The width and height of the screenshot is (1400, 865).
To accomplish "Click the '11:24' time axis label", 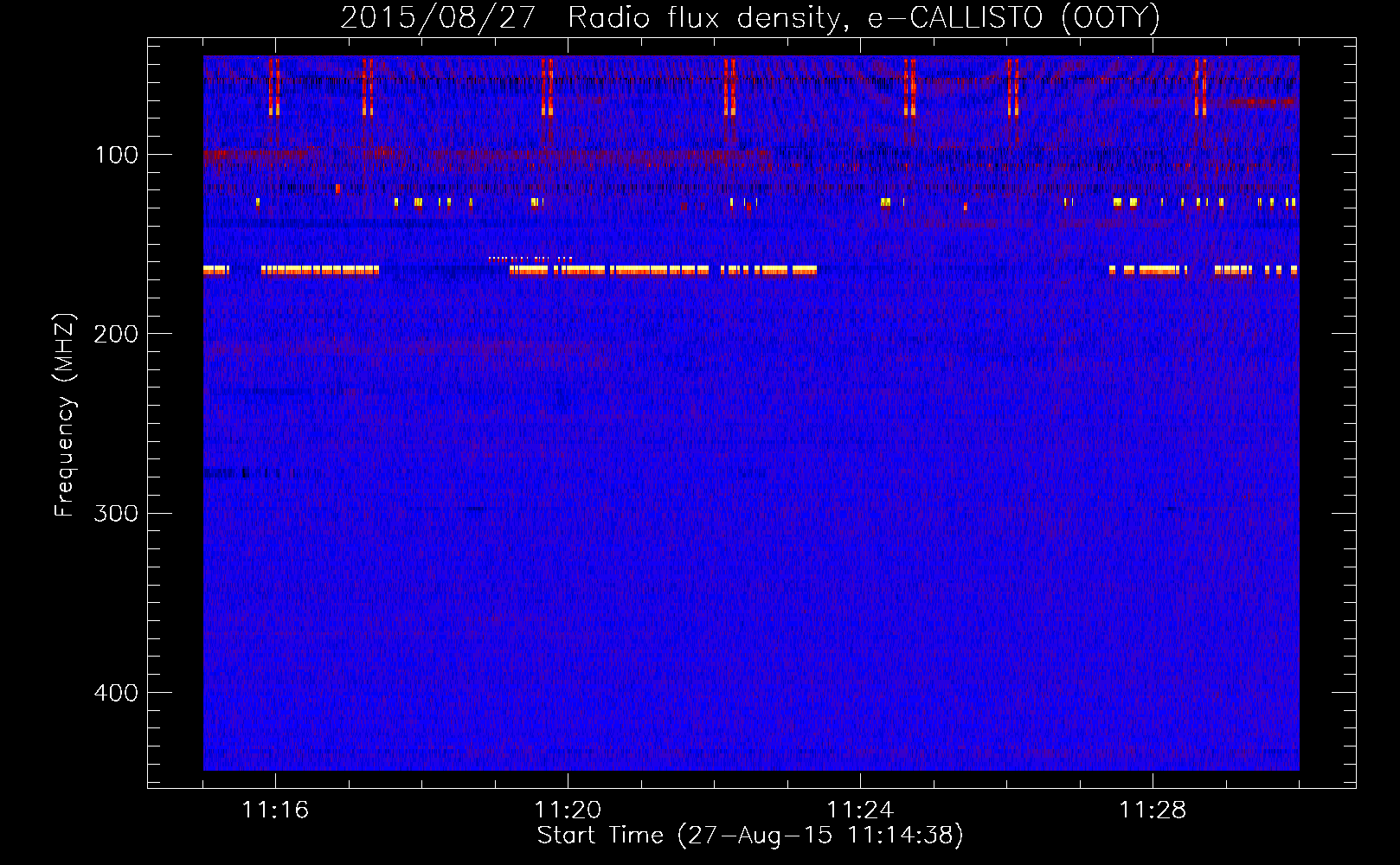I will [860, 810].
